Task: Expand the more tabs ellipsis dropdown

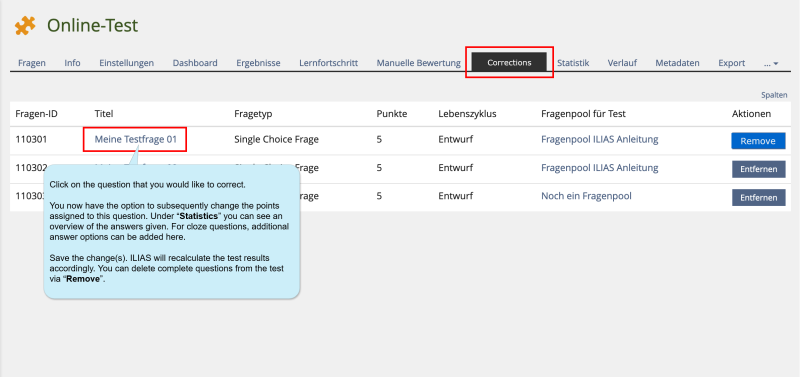Action: point(771,64)
